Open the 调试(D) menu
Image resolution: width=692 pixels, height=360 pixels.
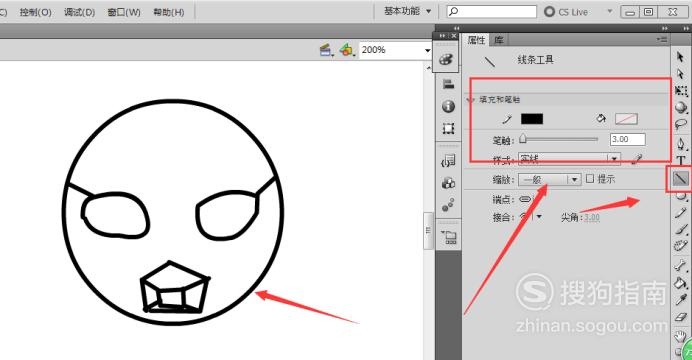79,12
